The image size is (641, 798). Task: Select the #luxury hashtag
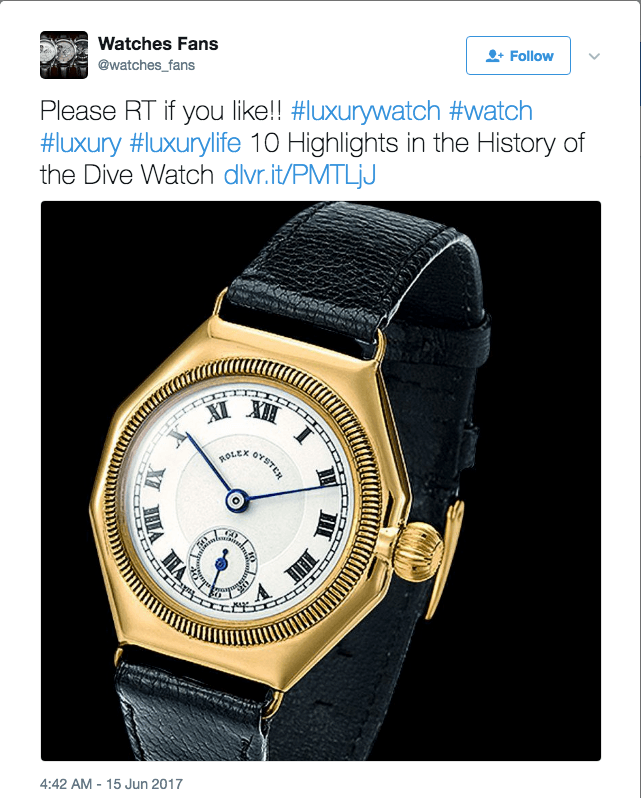click(x=81, y=143)
